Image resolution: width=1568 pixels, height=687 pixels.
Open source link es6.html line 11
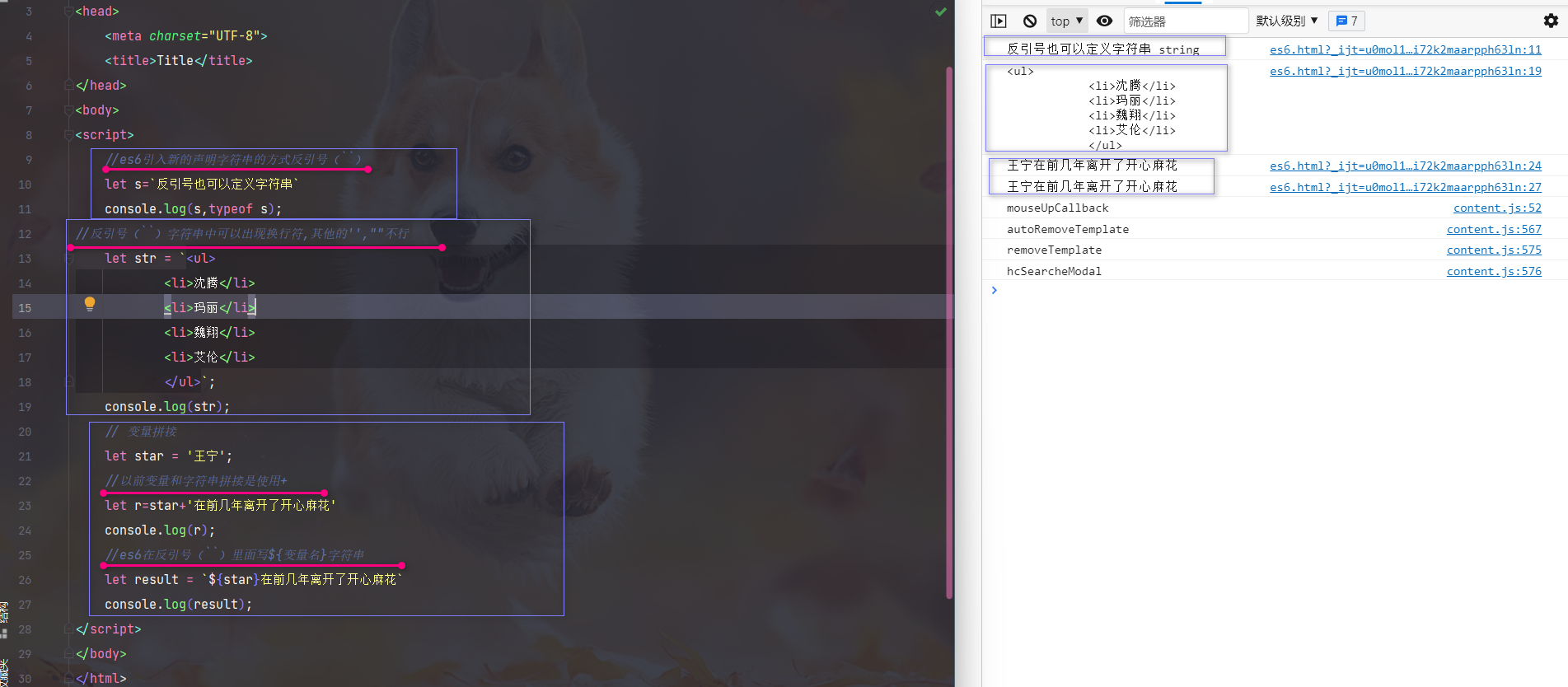[x=1405, y=49]
